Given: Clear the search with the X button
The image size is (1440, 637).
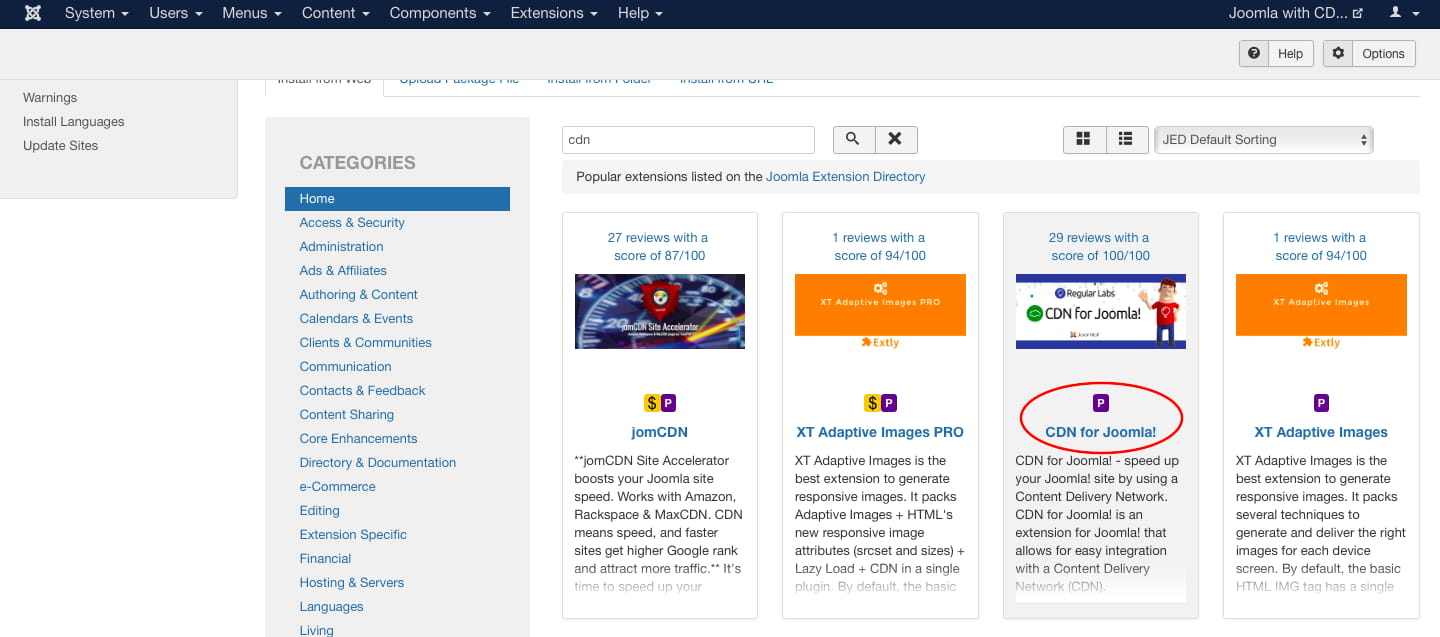Looking at the screenshot, I should (x=895, y=139).
